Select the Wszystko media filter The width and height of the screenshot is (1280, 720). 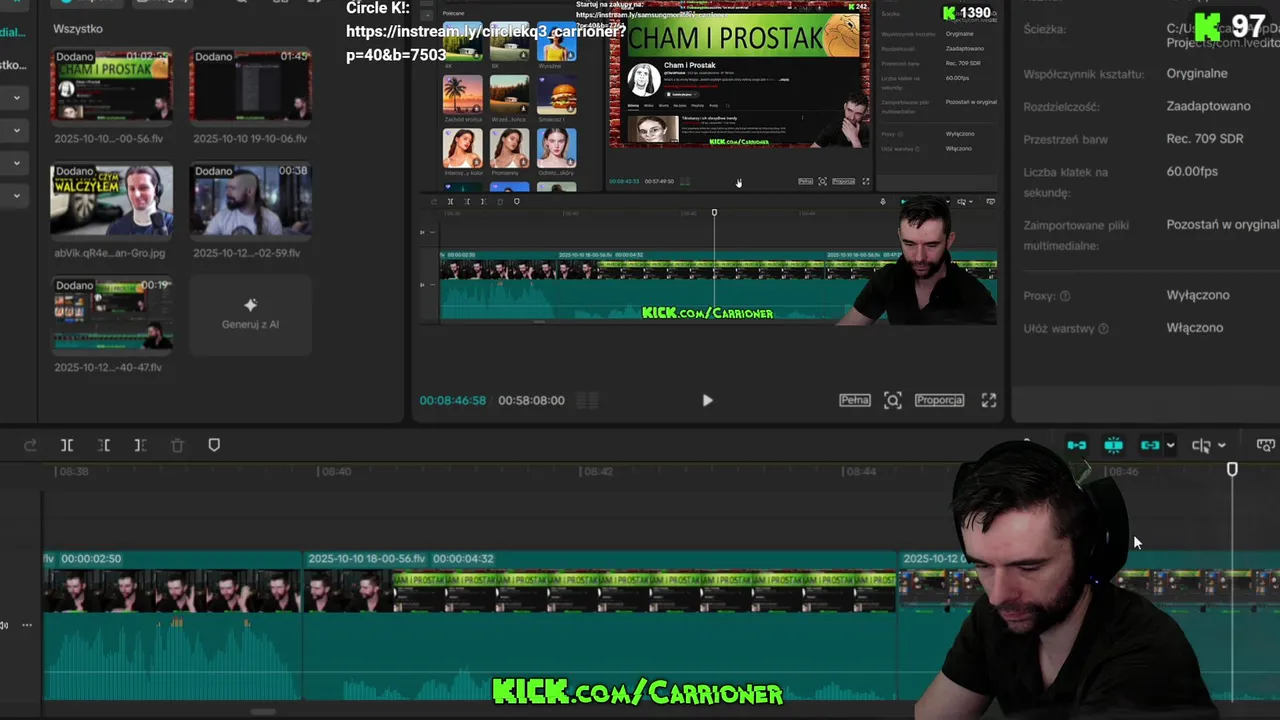click(x=77, y=29)
